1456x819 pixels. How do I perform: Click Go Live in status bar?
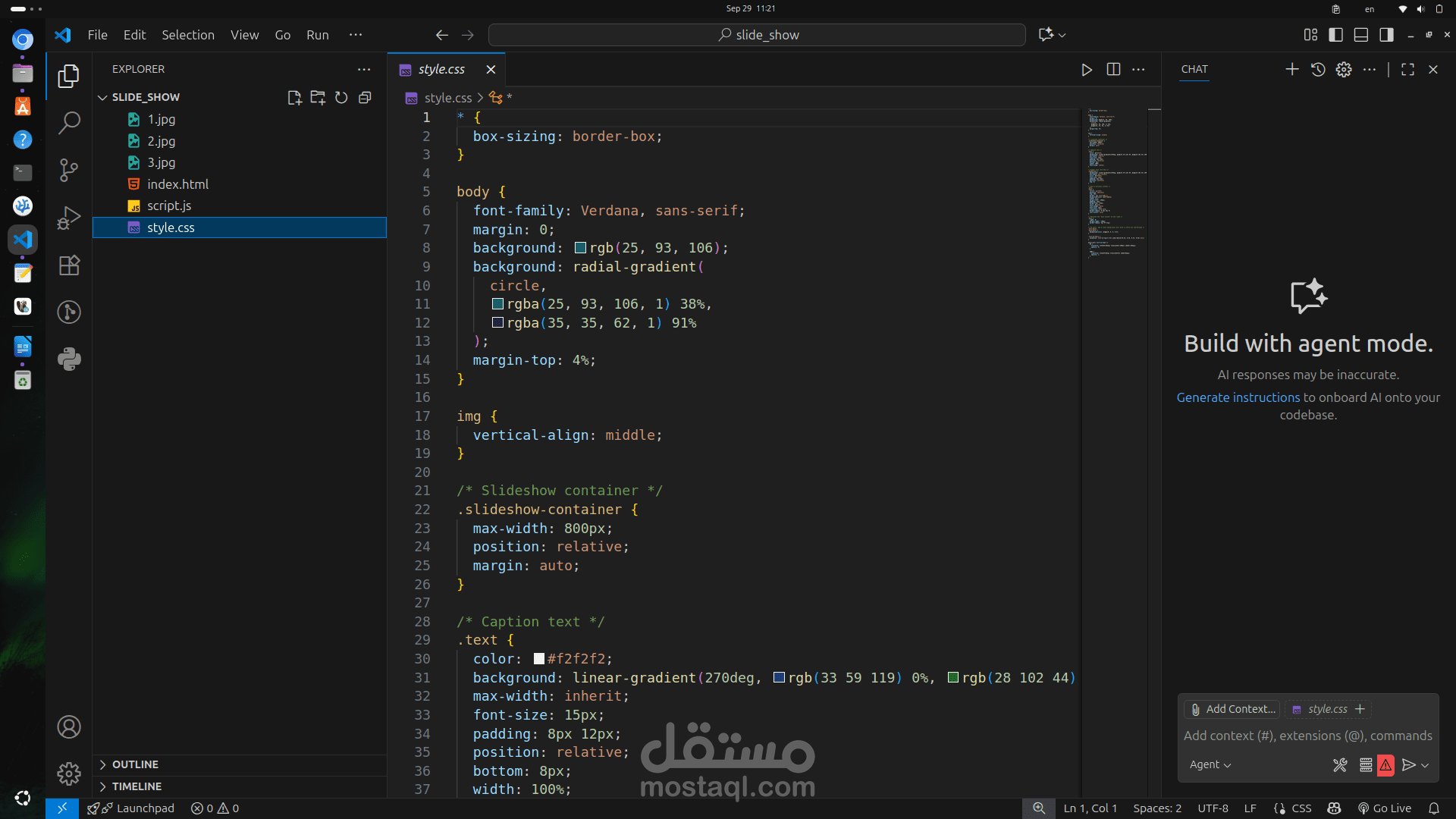click(1385, 808)
